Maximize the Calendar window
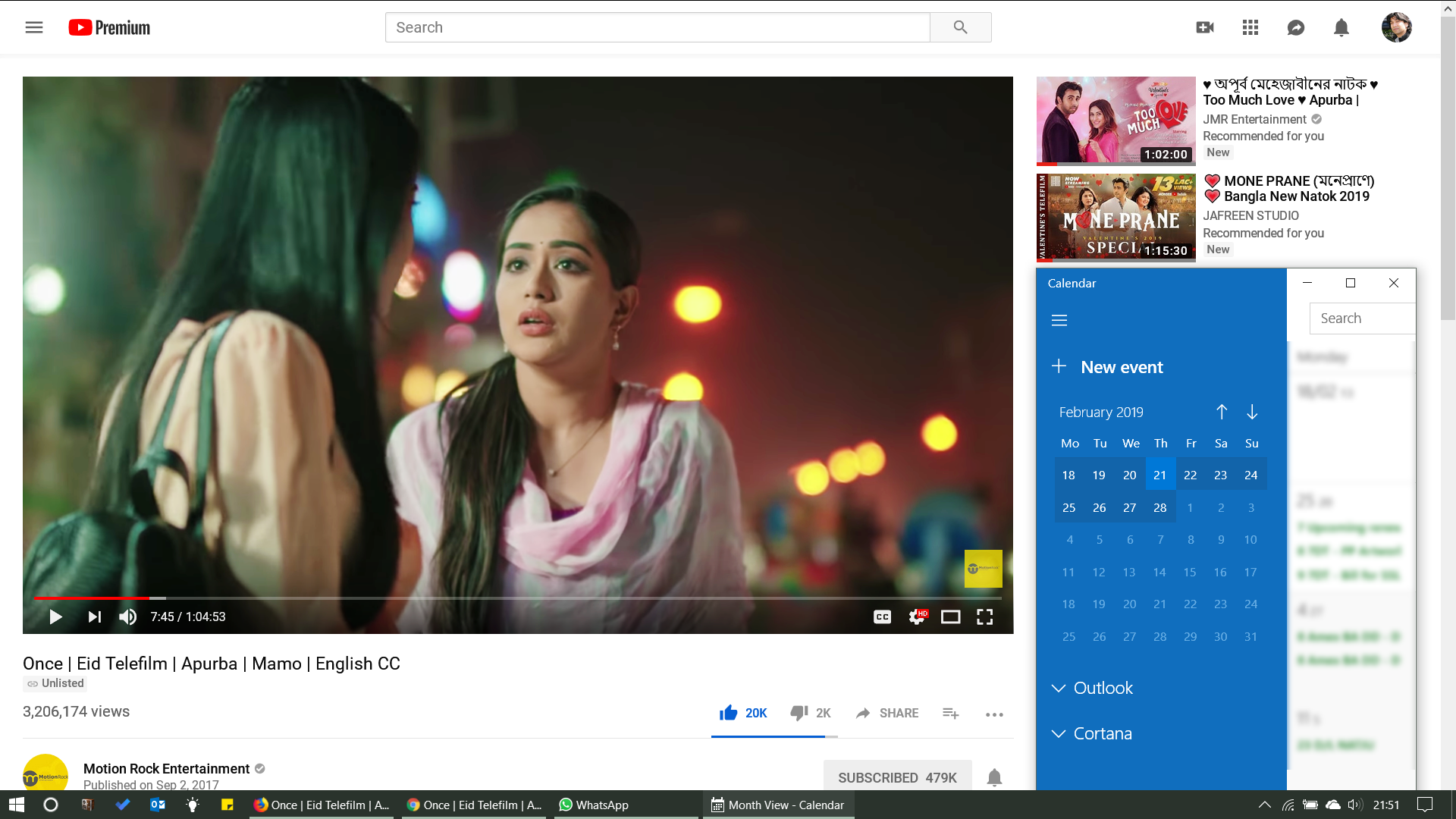This screenshot has width=1456, height=819. (x=1350, y=283)
